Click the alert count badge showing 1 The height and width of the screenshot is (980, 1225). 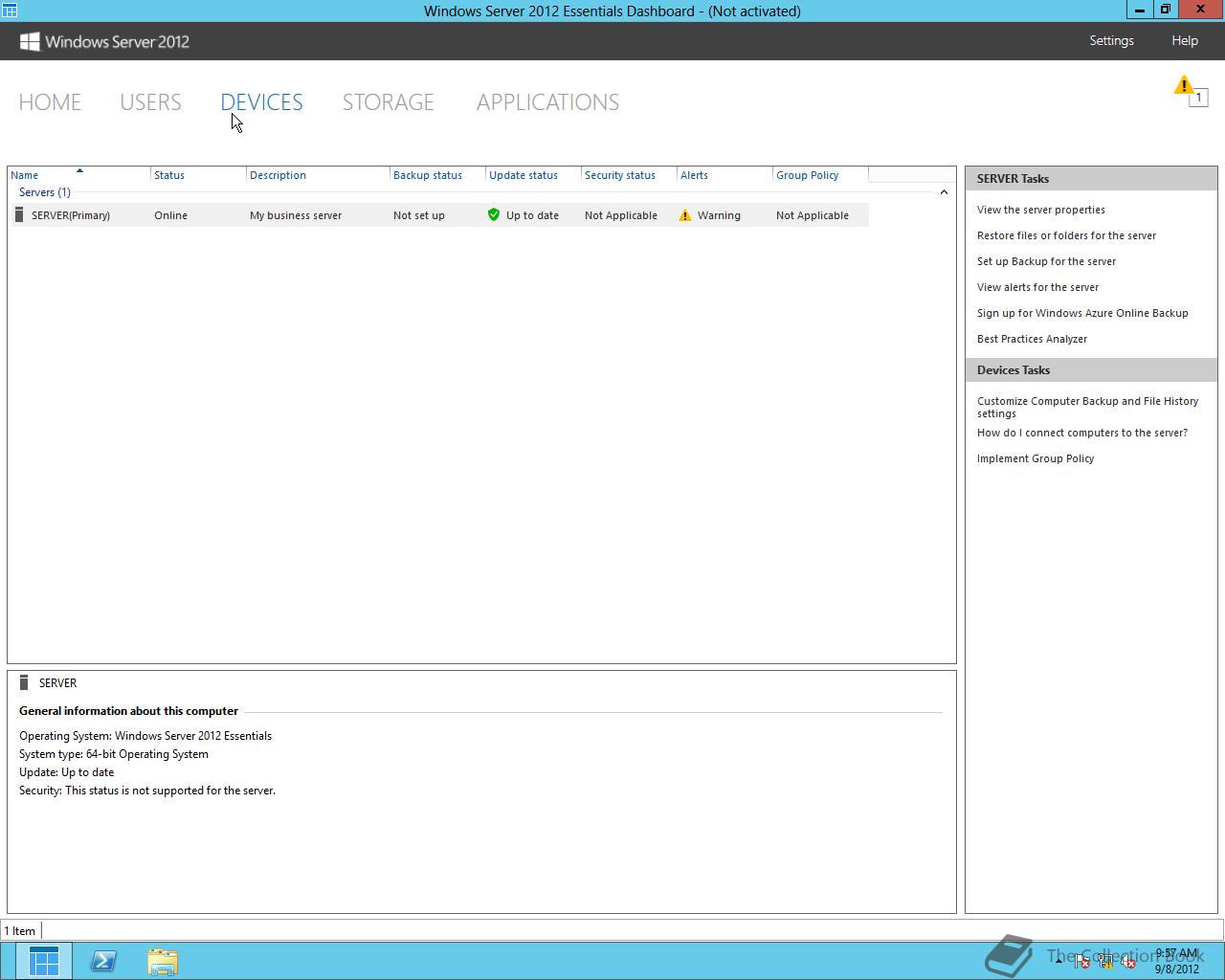(1198, 97)
